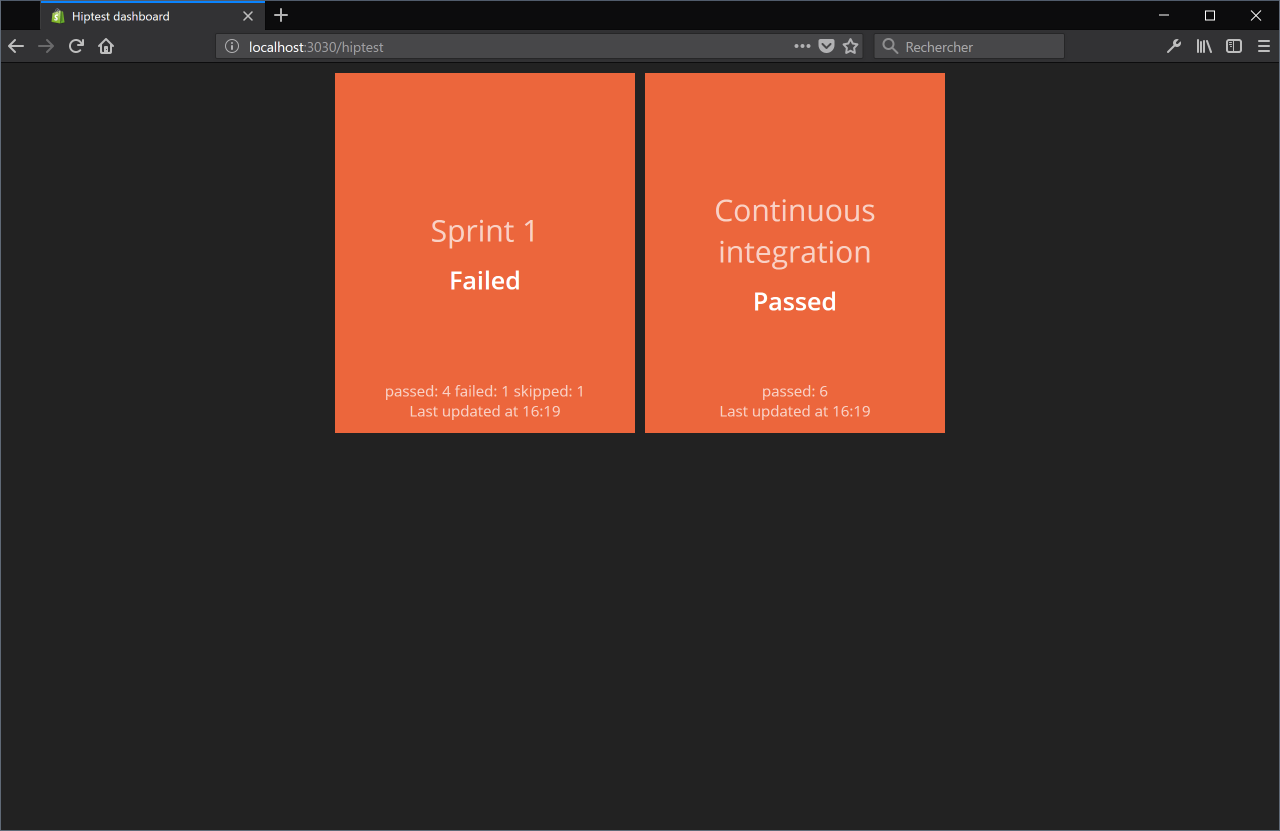Go back with the browser back arrow

pos(16,46)
